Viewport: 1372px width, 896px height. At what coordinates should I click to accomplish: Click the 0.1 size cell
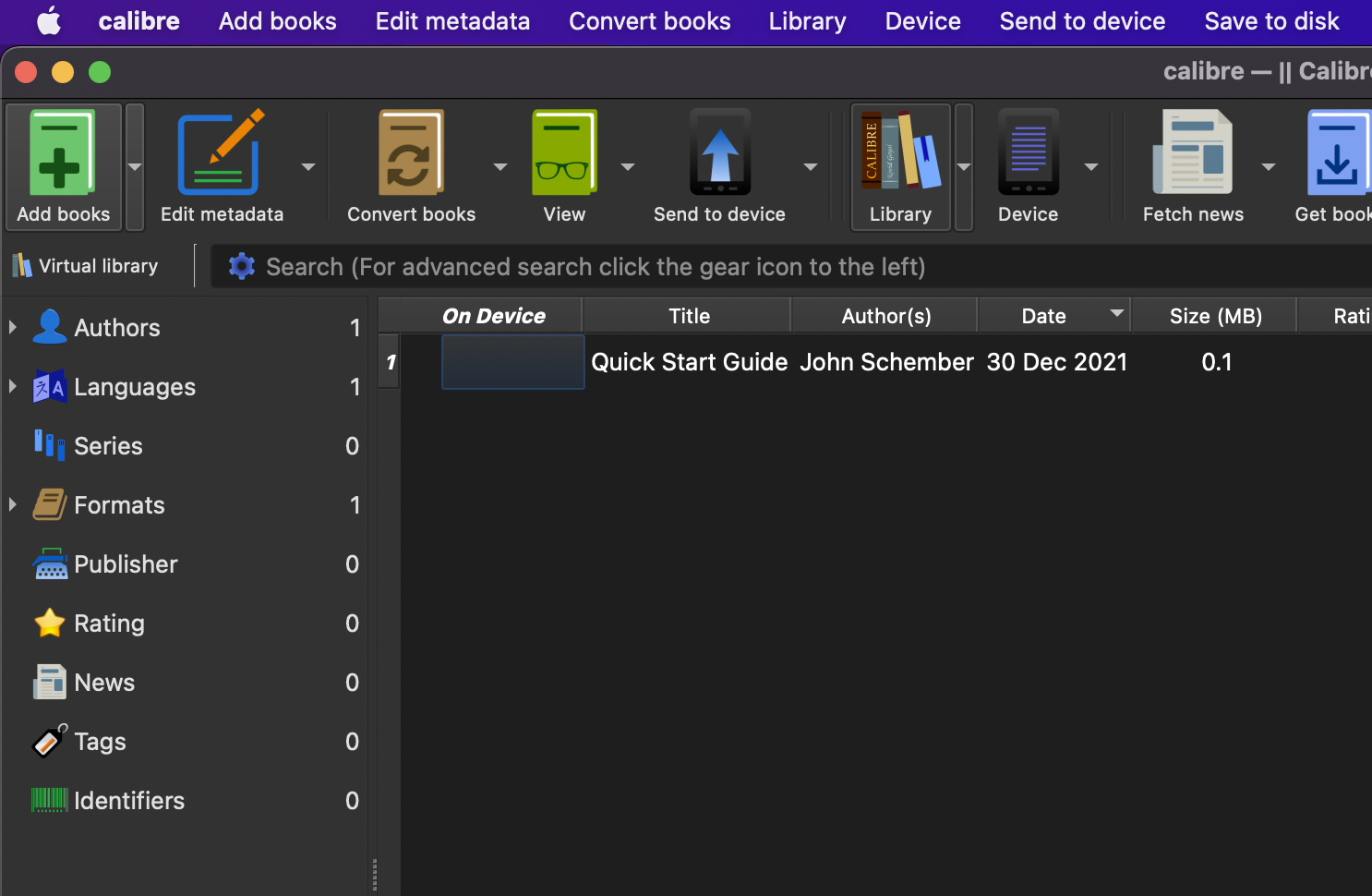(1216, 362)
